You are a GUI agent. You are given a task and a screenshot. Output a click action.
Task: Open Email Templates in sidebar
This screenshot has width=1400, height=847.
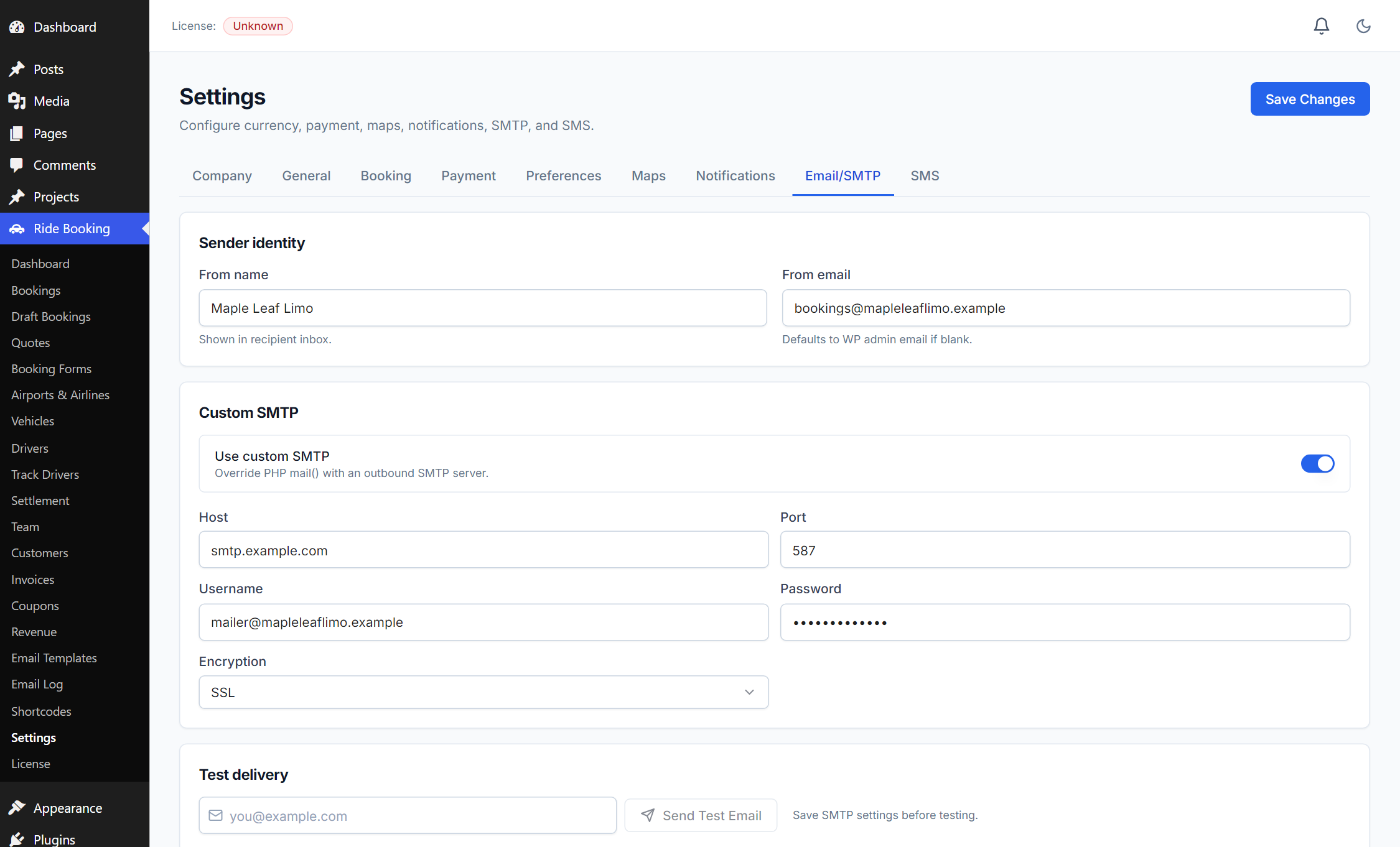(54, 658)
